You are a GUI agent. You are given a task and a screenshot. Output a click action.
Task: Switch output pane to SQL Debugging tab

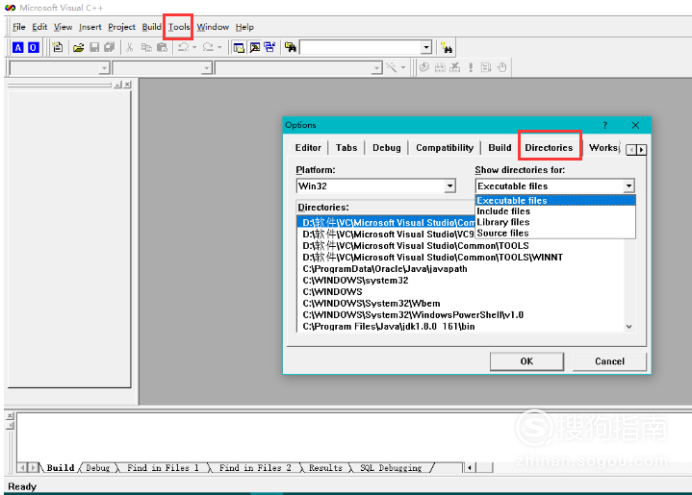click(391, 468)
